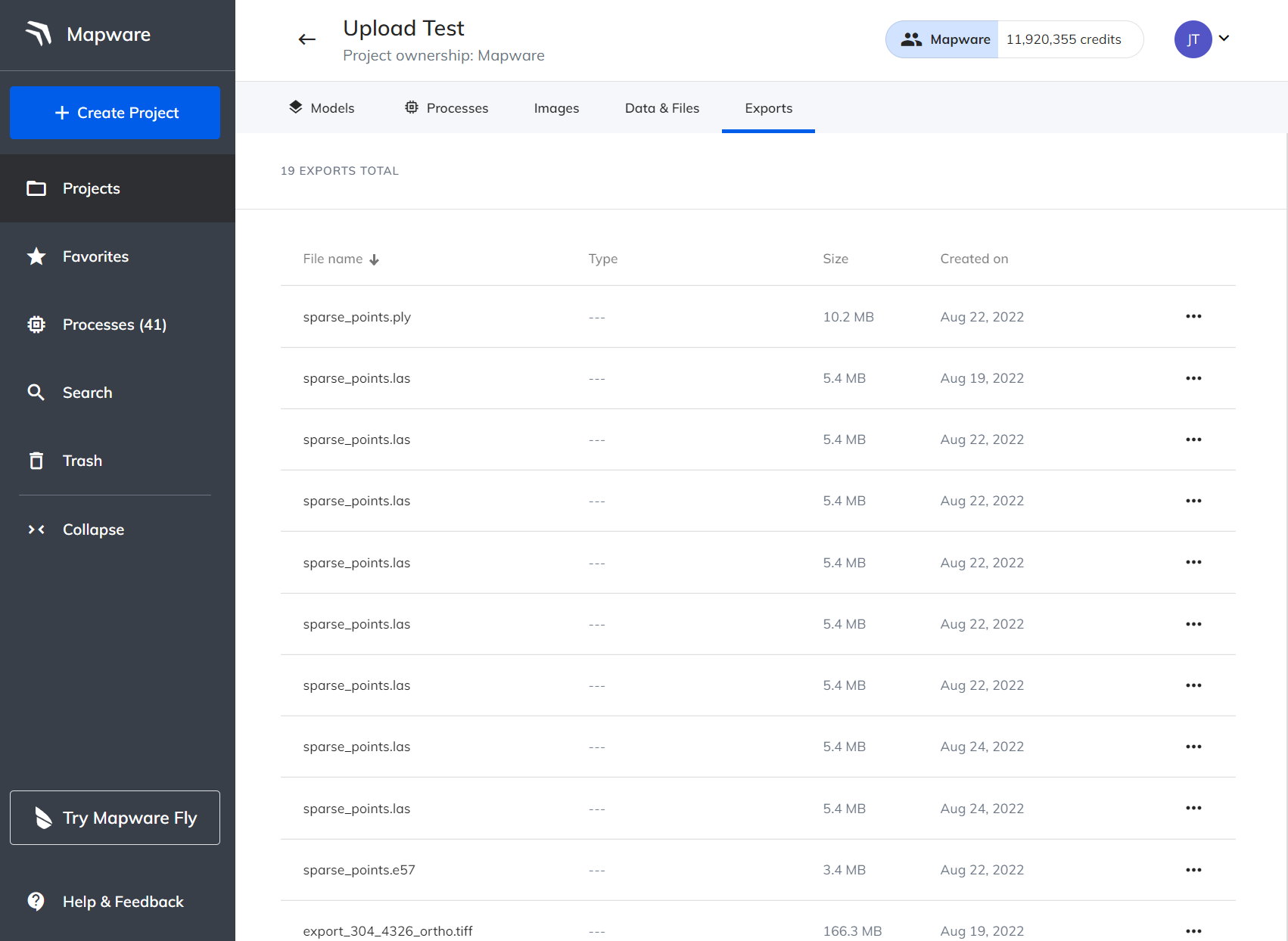Open options menu for sparse_points.ply
This screenshot has height=941, width=1288.
(1193, 316)
